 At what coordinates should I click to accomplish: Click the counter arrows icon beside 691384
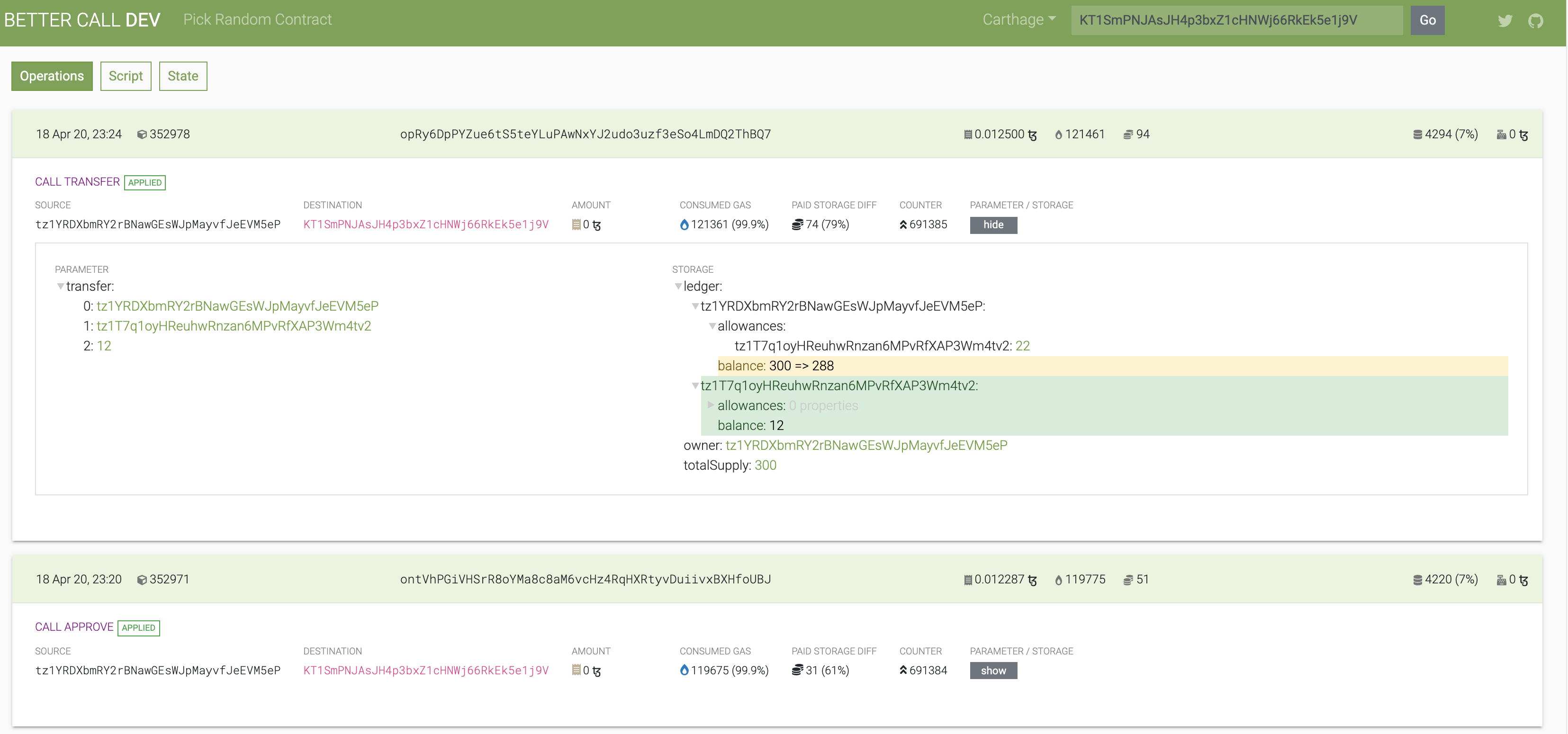903,670
